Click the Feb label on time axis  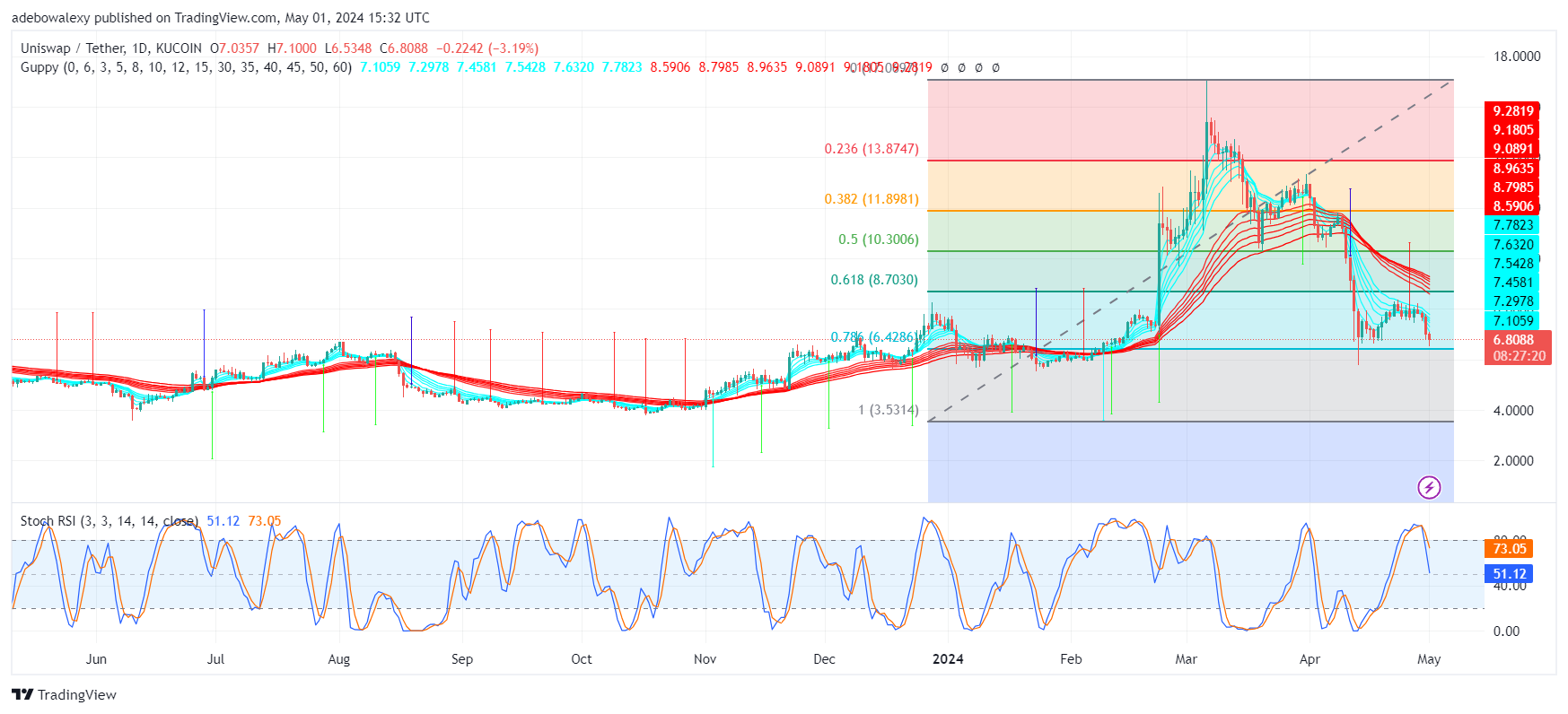pos(1071,659)
